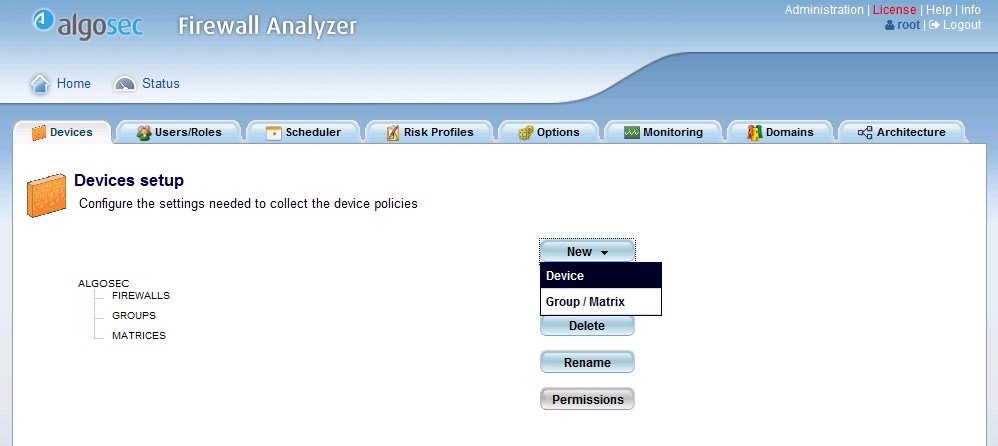Click the Users/Roles tab people icon
The image size is (998, 446).
144,133
